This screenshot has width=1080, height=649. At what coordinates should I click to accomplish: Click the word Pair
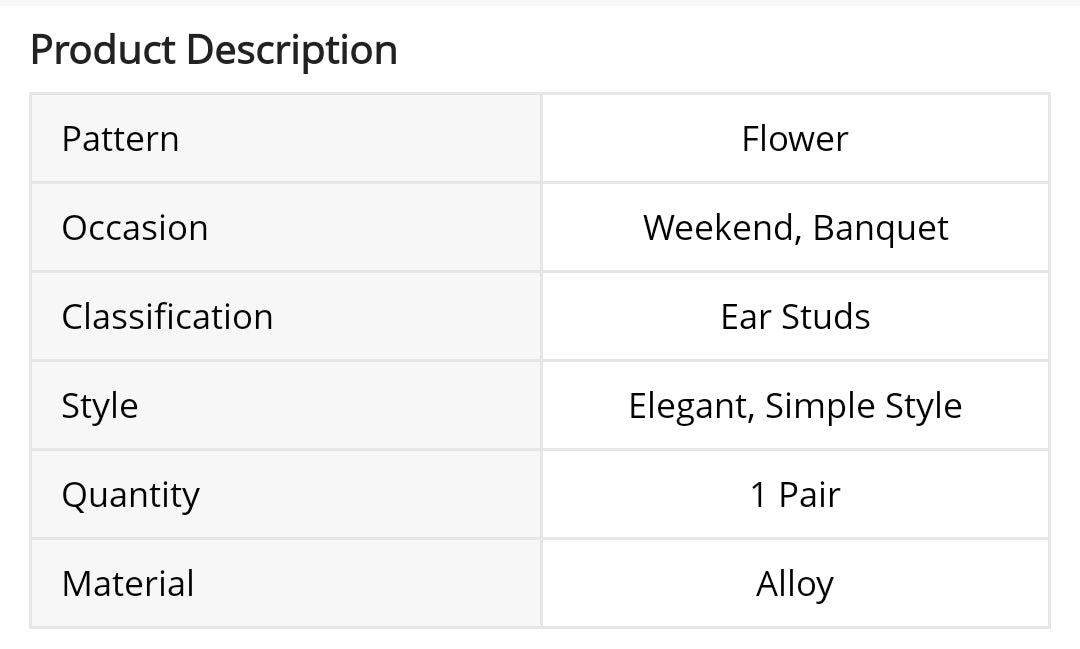point(809,495)
